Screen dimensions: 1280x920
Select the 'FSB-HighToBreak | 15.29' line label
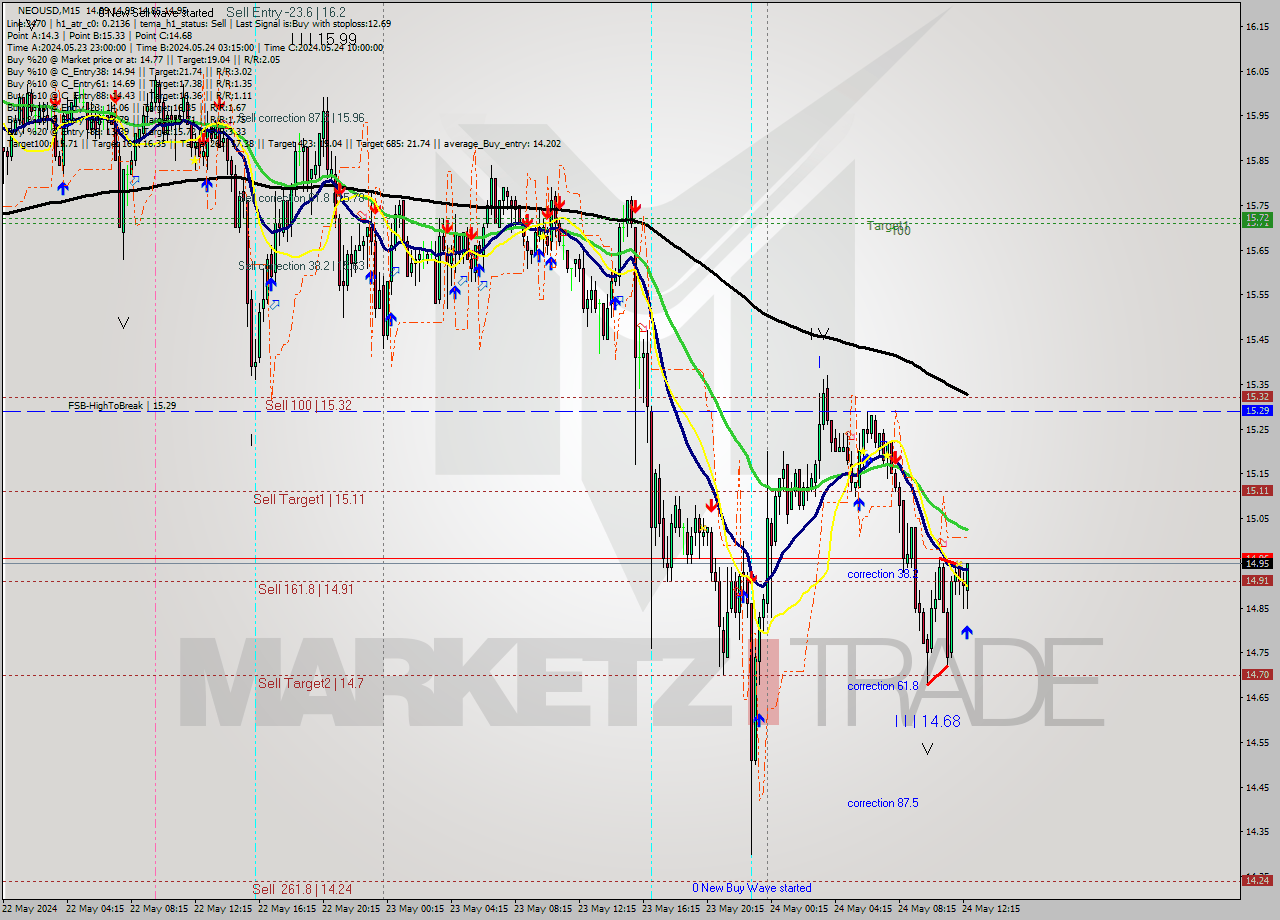pos(122,406)
